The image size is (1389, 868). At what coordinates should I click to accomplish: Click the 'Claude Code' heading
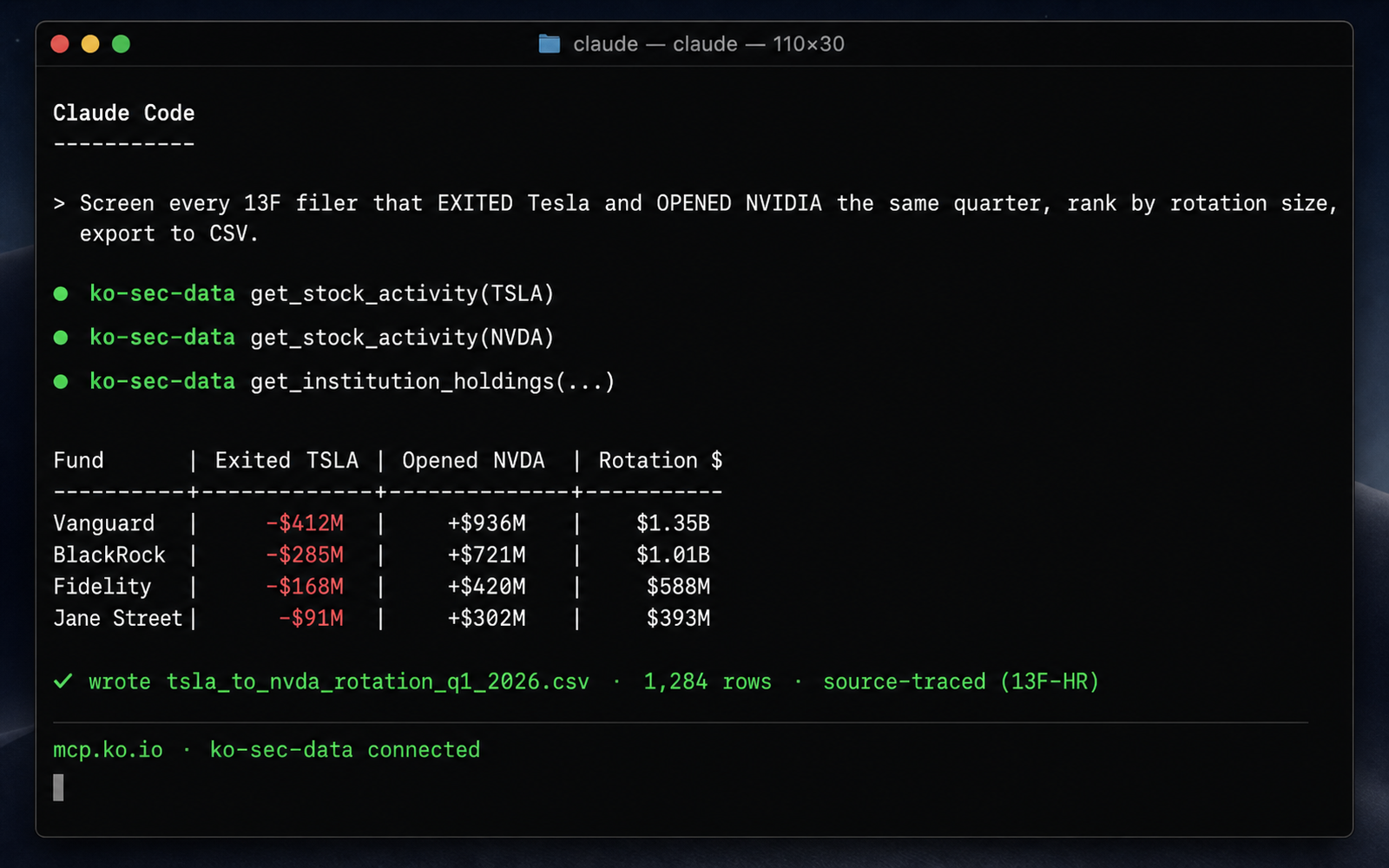pos(124,113)
